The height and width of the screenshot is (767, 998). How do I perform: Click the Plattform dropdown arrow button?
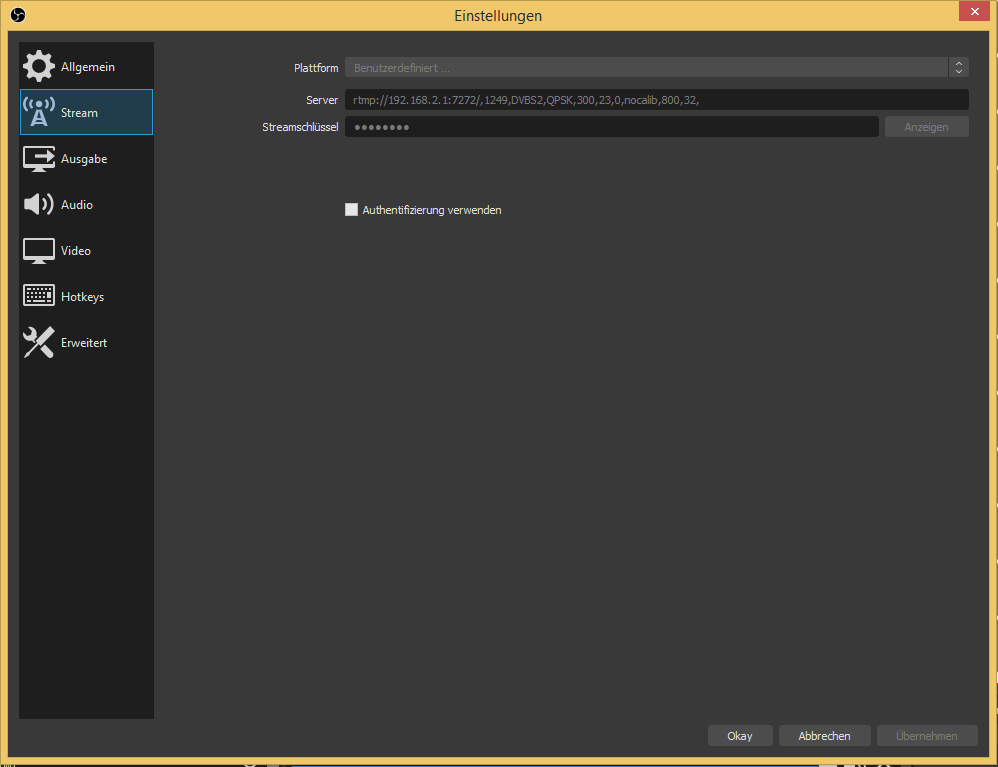tap(959, 67)
